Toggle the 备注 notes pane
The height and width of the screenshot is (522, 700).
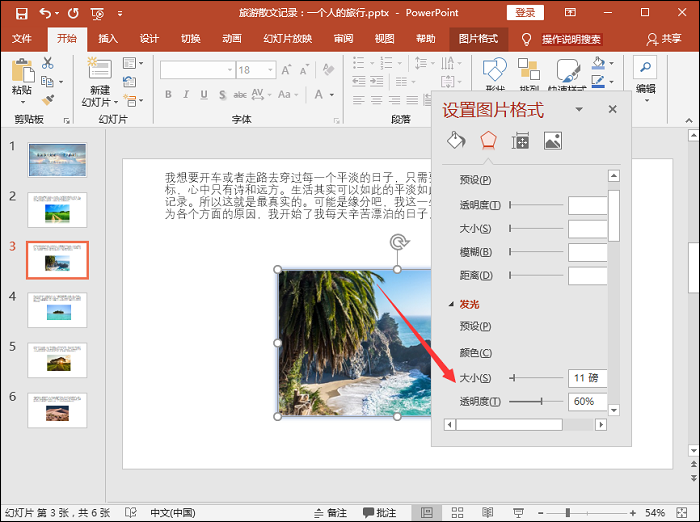click(328, 512)
